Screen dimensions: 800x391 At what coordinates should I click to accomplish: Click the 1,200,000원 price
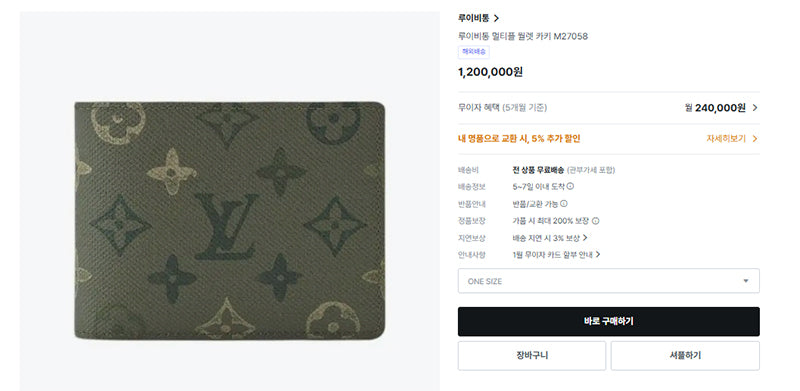(490, 72)
